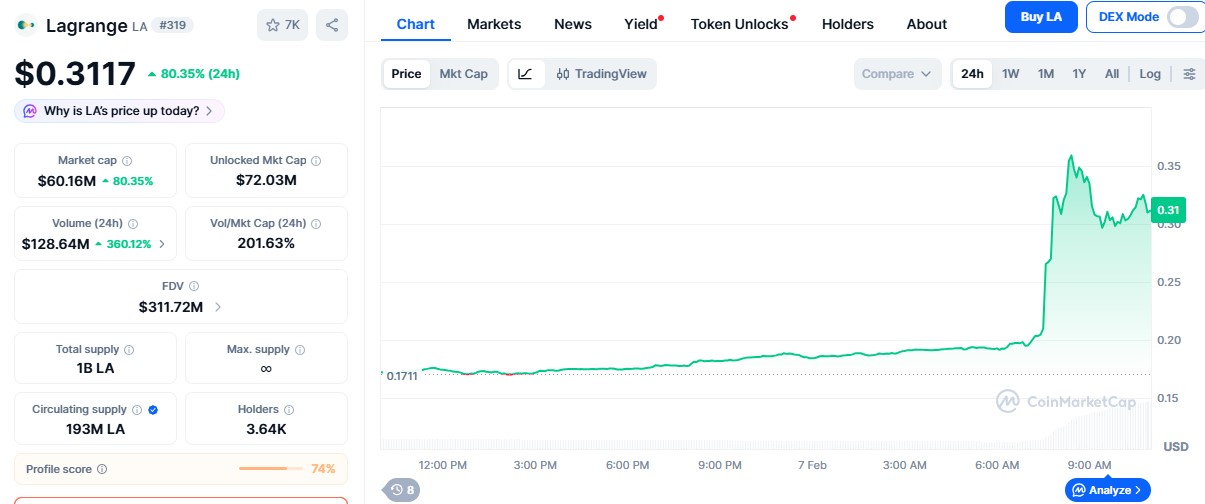
Task: Open the About tab
Action: (x=927, y=24)
